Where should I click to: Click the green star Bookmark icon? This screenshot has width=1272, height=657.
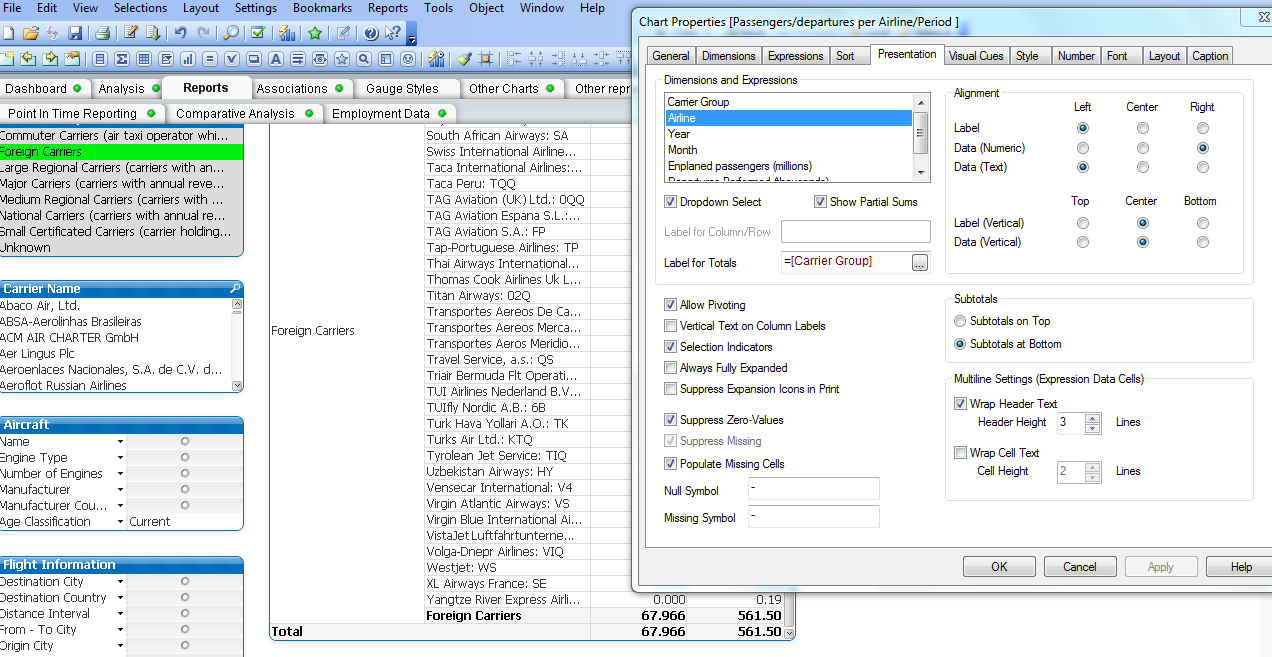(x=315, y=33)
